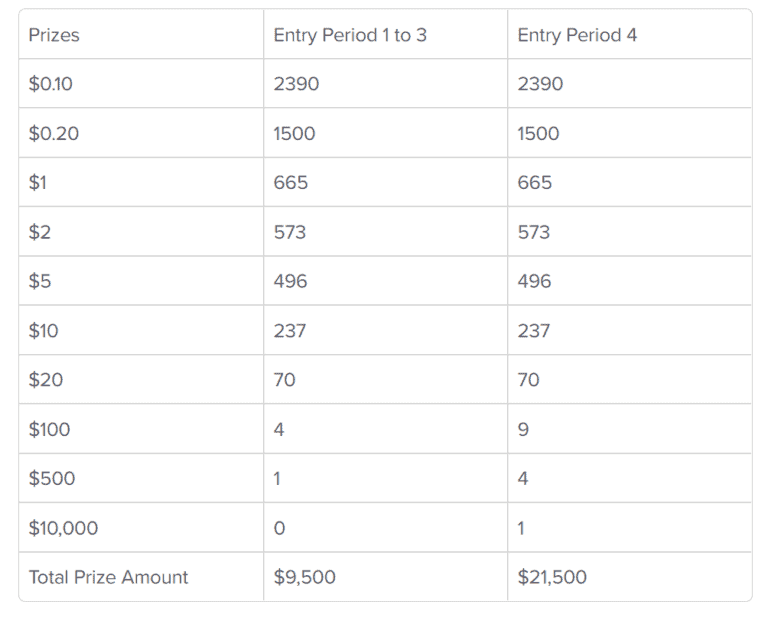
Task: Select the $10 prize cell
Action: pyautogui.click(x=44, y=331)
